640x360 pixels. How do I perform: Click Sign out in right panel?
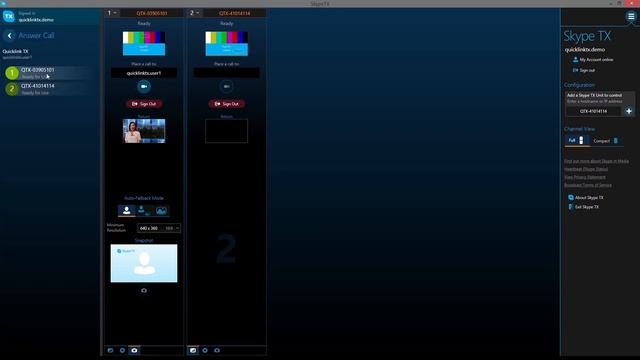point(584,70)
